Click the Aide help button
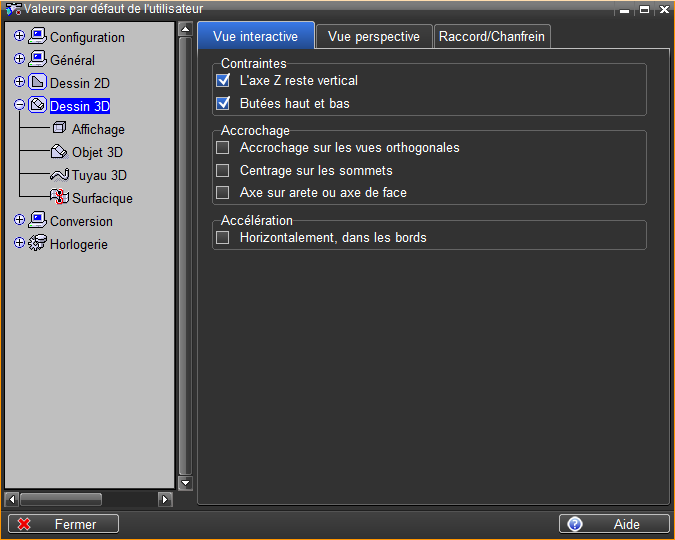Viewport: 675px width, 540px height. click(614, 524)
